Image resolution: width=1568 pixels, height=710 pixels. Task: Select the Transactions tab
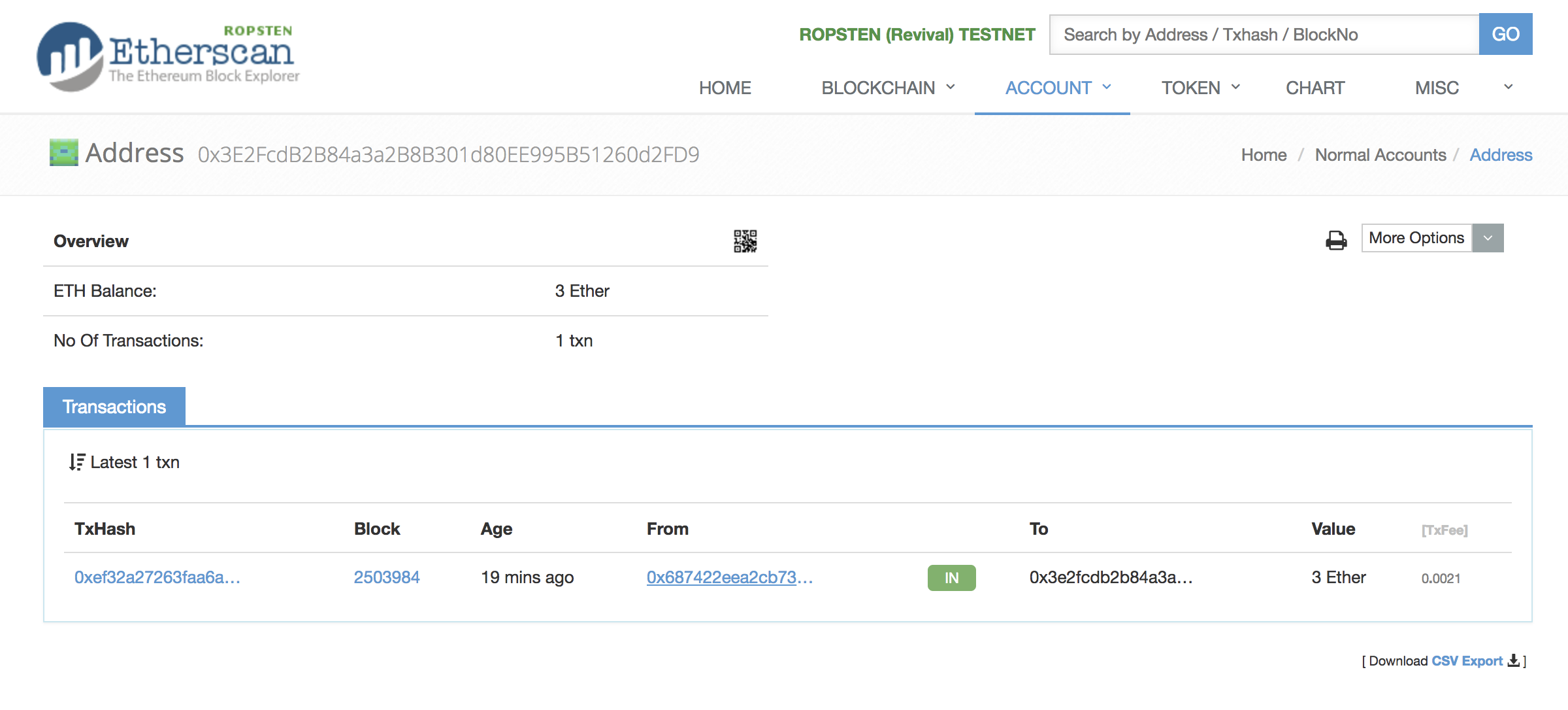click(114, 407)
